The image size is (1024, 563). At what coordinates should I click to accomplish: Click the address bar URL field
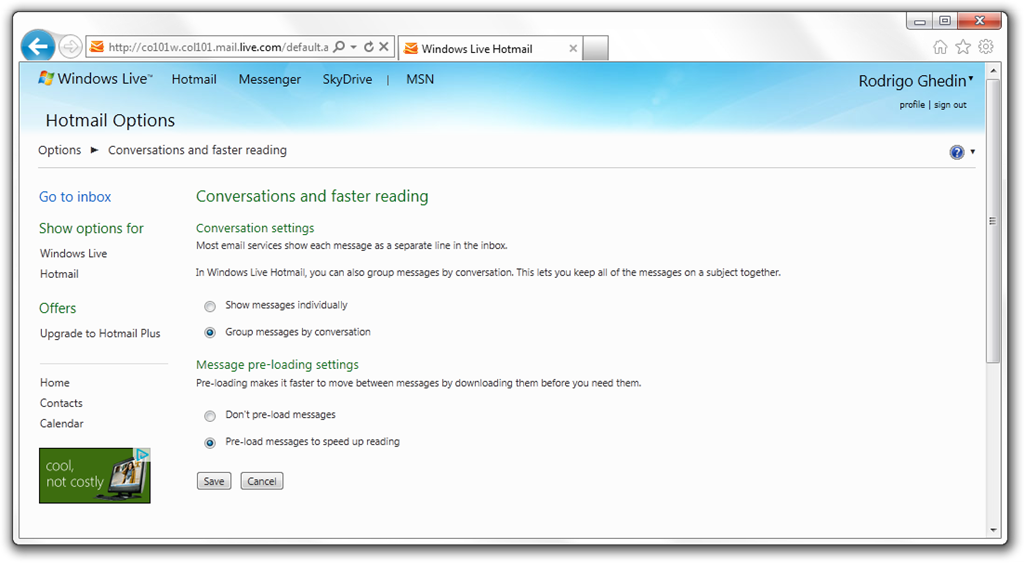click(219, 47)
